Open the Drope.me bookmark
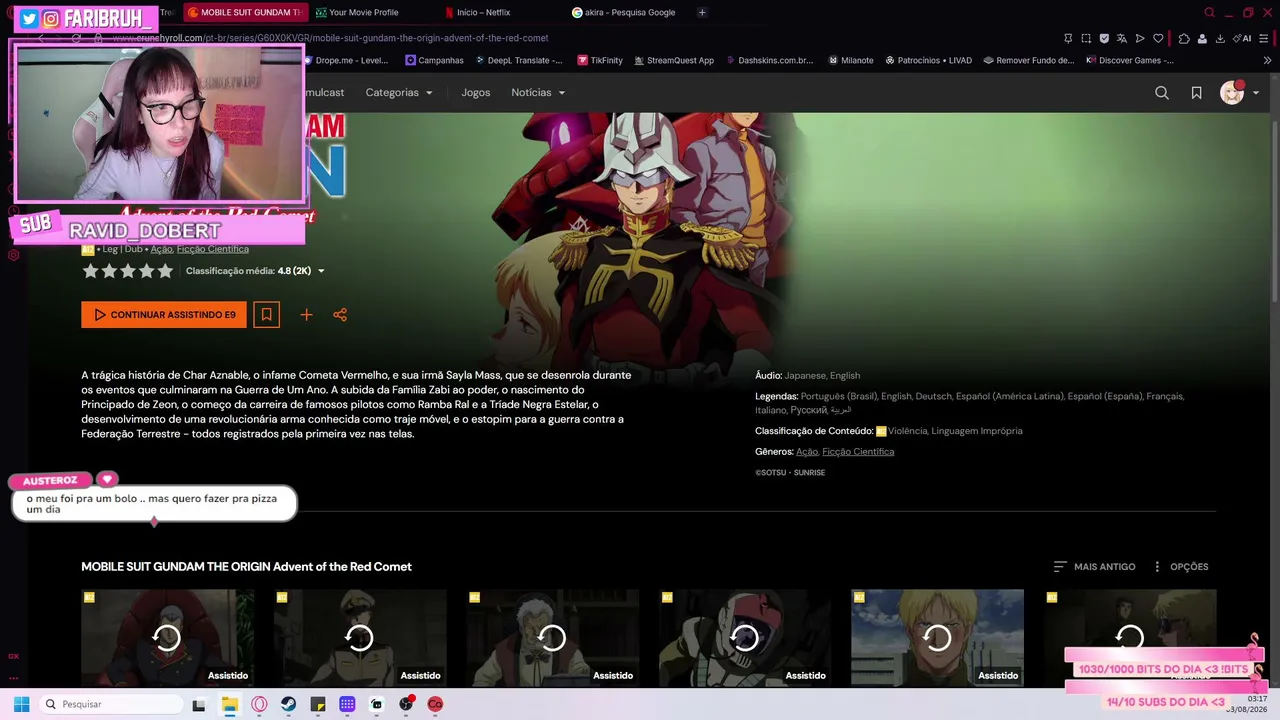Screen dimensions: 1280x720 point(346,60)
